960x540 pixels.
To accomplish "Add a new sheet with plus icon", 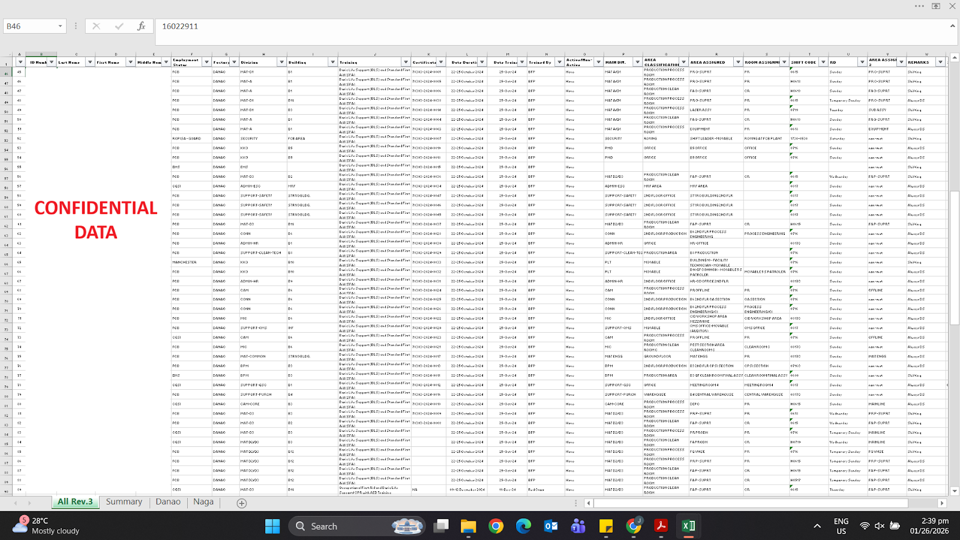I will point(242,503).
